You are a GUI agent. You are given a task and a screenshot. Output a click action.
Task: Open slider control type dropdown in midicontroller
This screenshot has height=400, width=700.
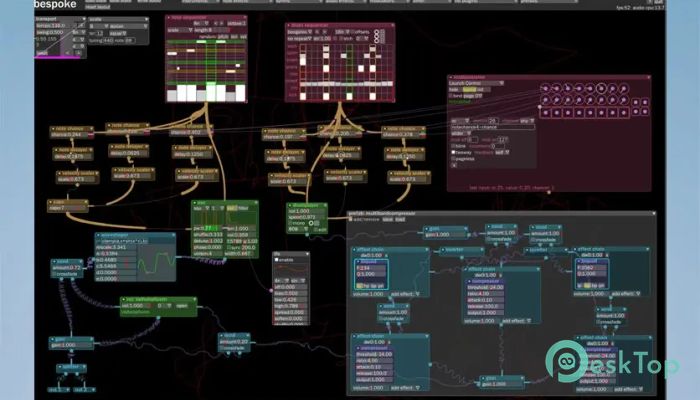coord(461,133)
